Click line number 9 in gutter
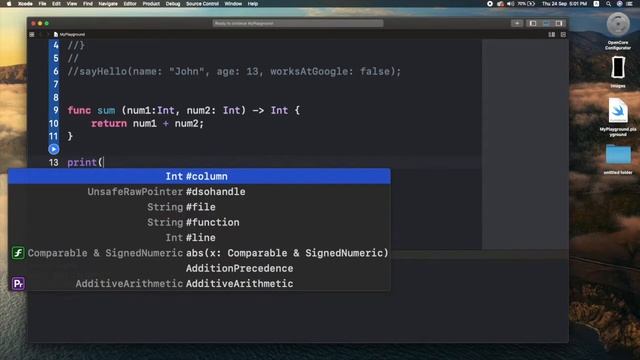This screenshot has width=640, height=360. [x=56, y=110]
